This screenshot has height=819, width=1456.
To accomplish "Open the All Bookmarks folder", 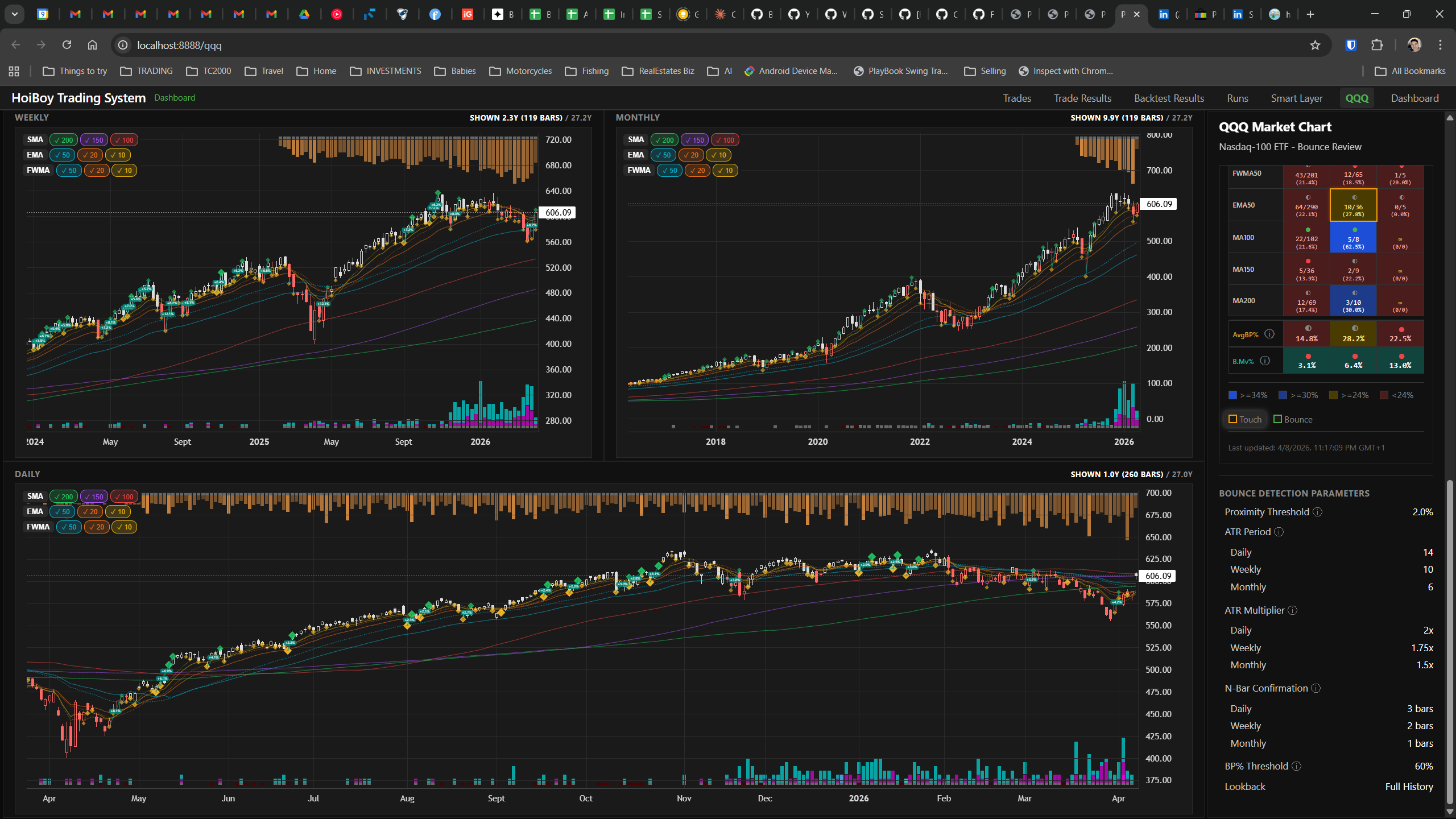I will [1410, 71].
